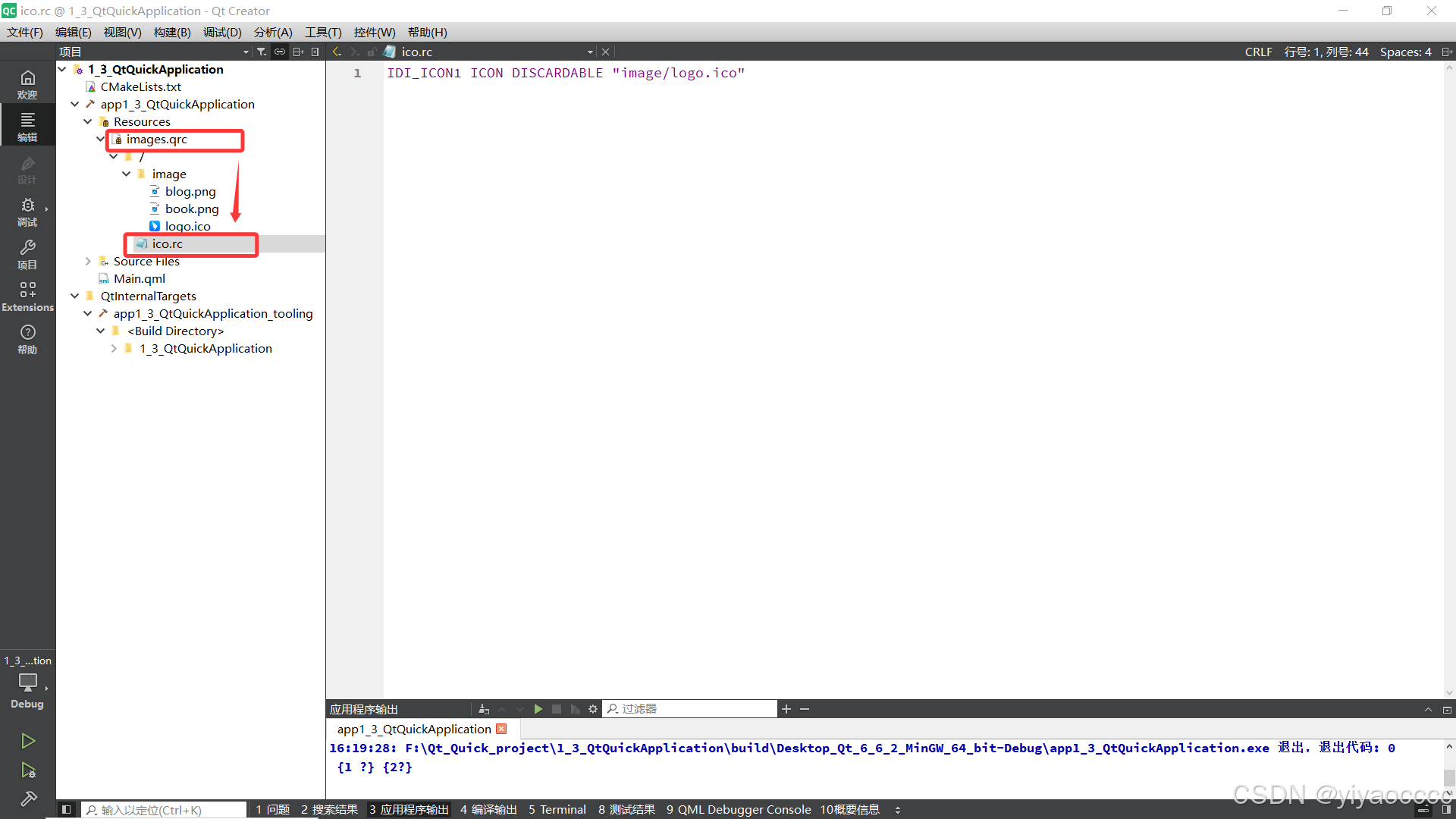
Task: Add a new output pane with the plus button
Action: tap(786, 708)
